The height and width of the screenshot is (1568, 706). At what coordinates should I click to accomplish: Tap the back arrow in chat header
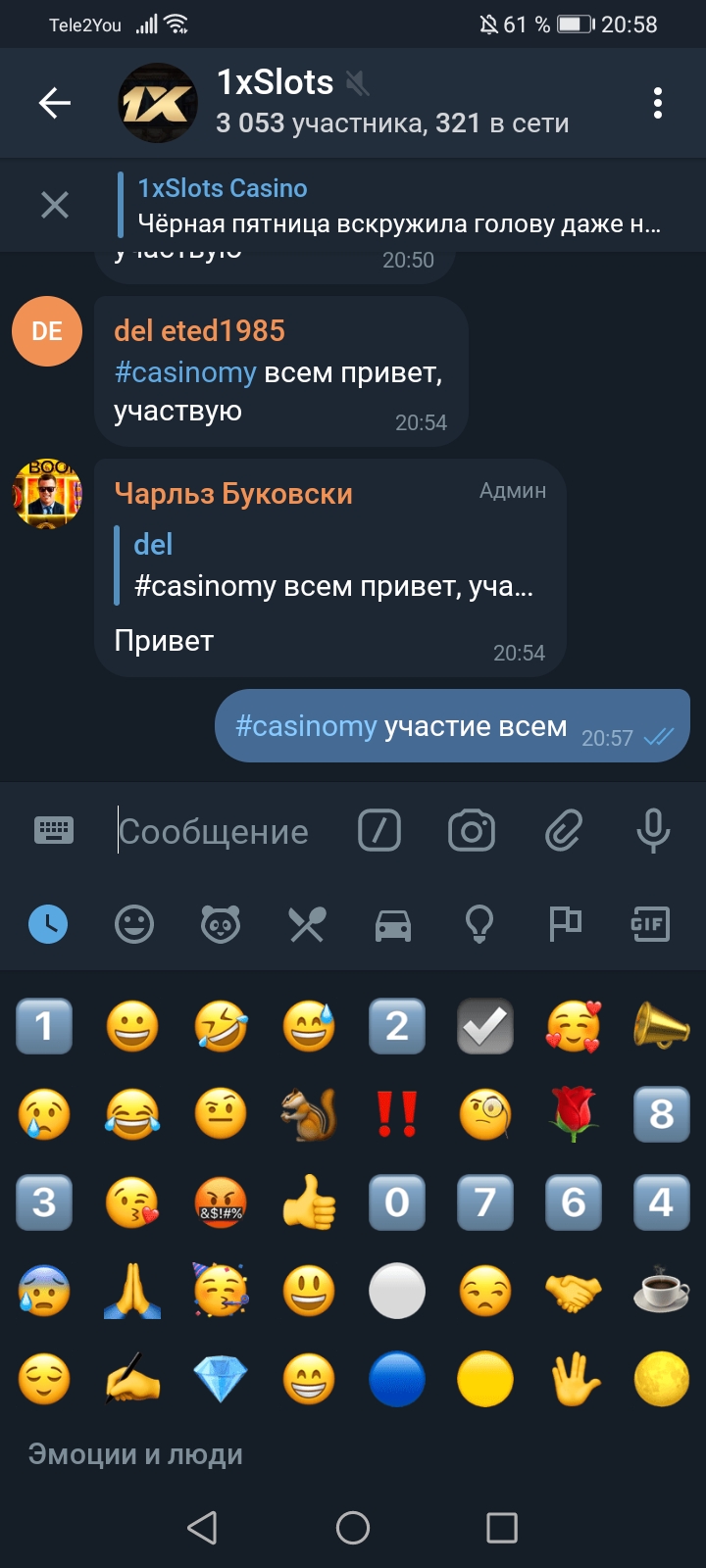click(x=54, y=102)
